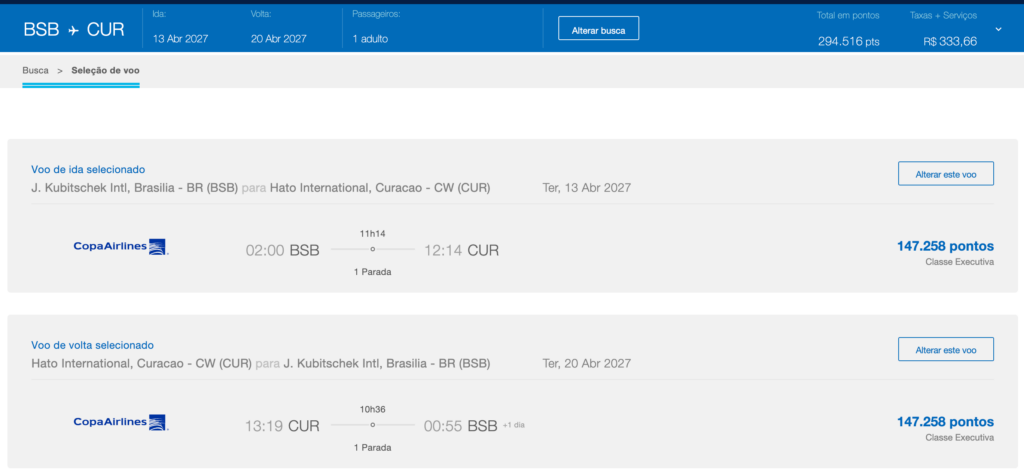Change the selected outbound flight
The width and height of the screenshot is (1024, 475).
(946, 174)
